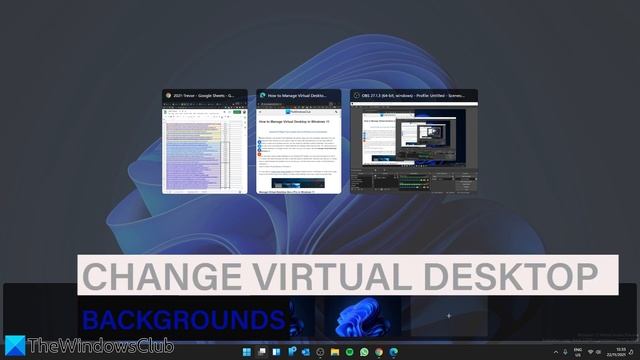The image size is (640, 360).
Task: Open Microsoft Edge from the taskbar
Action: pyautogui.click(x=393, y=352)
